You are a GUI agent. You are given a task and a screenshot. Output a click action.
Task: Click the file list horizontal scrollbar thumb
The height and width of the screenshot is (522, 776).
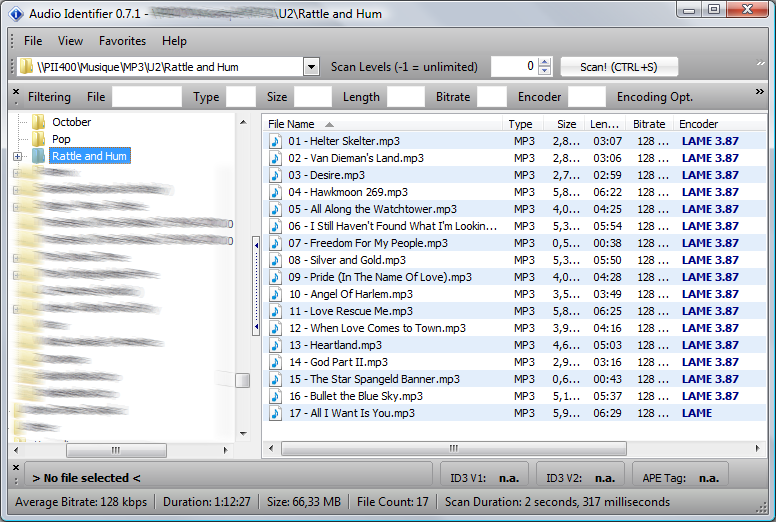pos(454,449)
